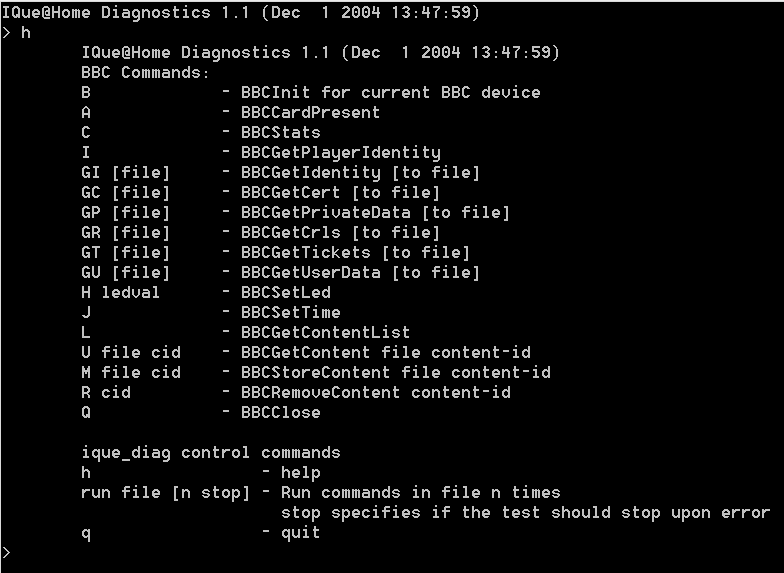Select the GI [file] command label

click(126, 172)
